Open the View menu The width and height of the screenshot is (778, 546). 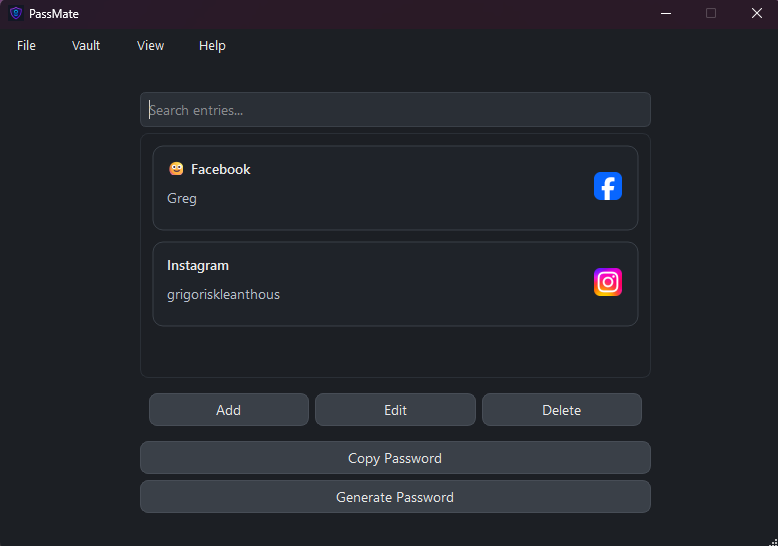[151, 46]
